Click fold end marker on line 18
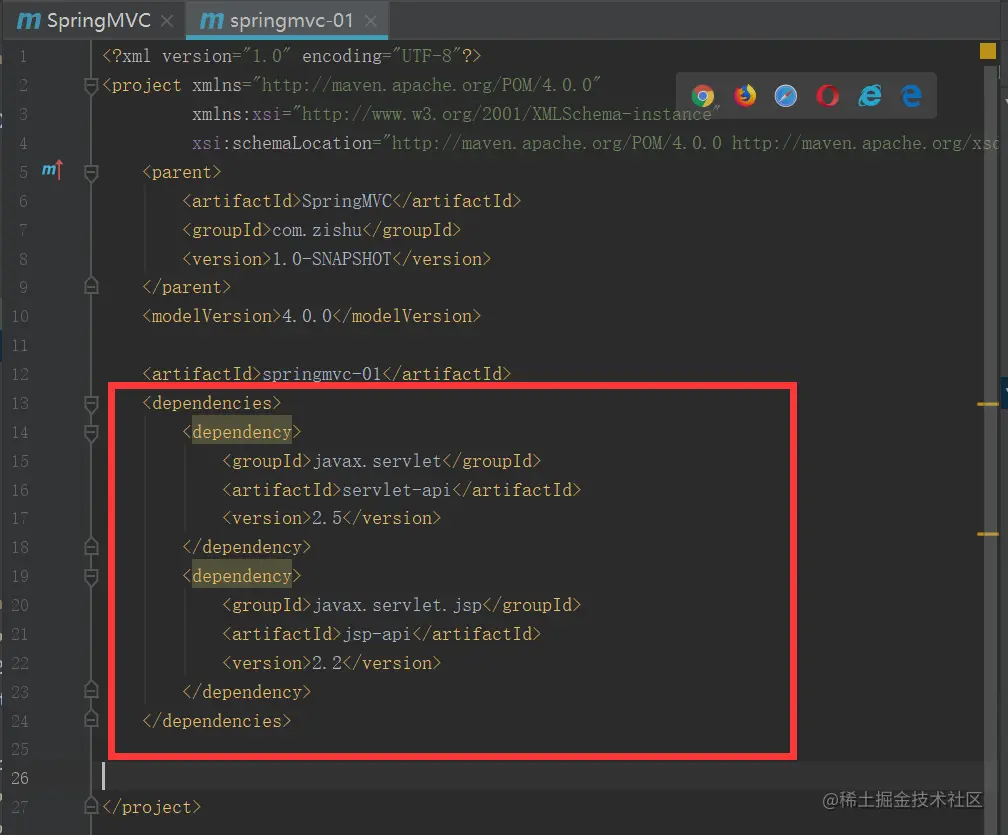Viewport: 1008px width, 835px height. point(91,546)
